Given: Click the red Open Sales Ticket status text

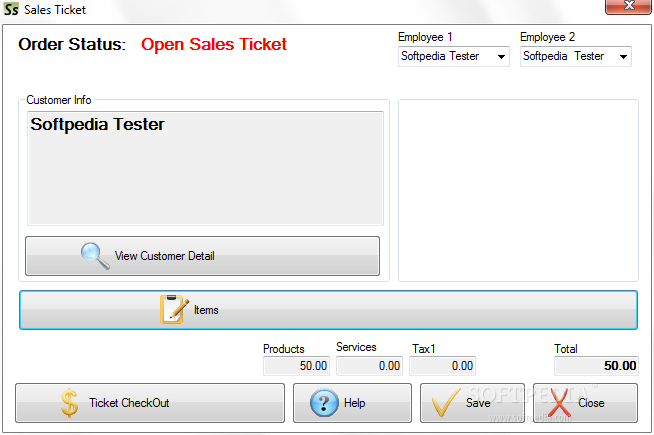Looking at the screenshot, I should [214, 44].
